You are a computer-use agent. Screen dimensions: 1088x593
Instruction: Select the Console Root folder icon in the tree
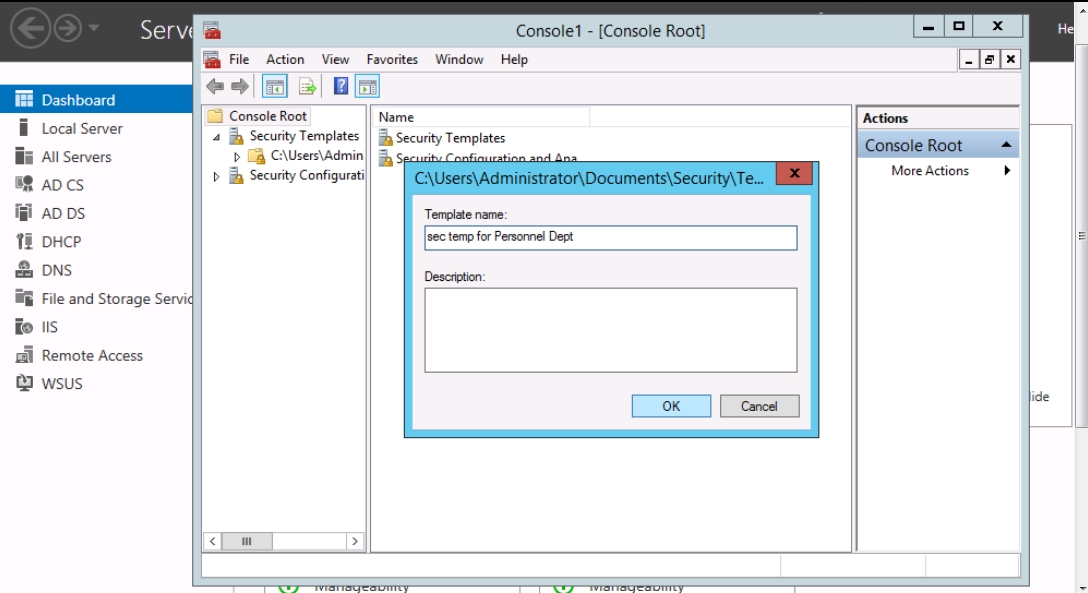coord(216,116)
